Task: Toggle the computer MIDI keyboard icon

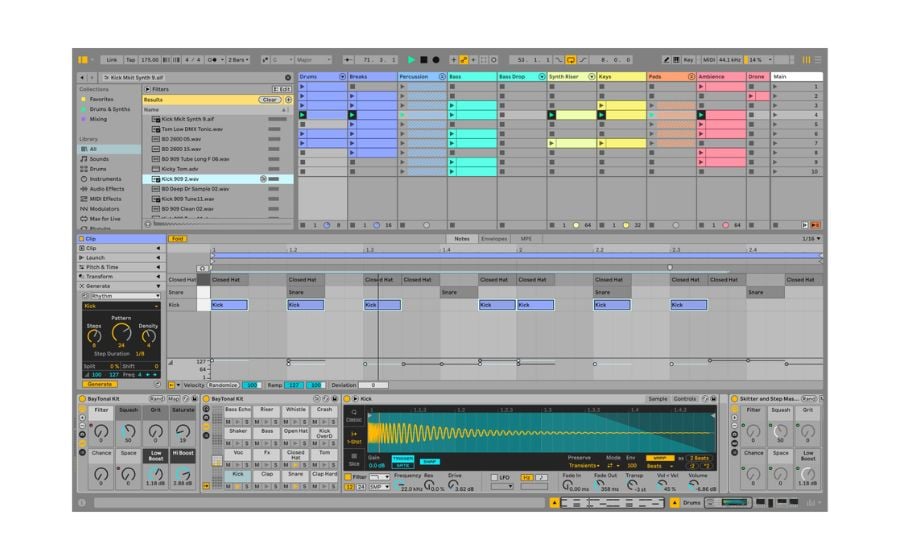Action: point(676,60)
